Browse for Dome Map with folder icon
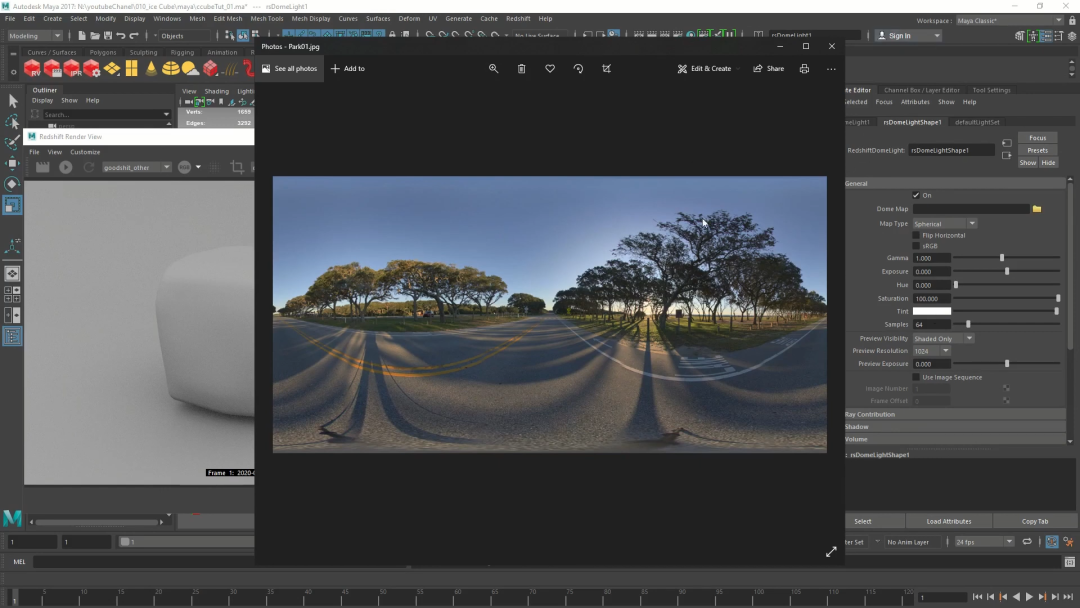The height and width of the screenshot is (608, 1080). tap(1037, 209)
